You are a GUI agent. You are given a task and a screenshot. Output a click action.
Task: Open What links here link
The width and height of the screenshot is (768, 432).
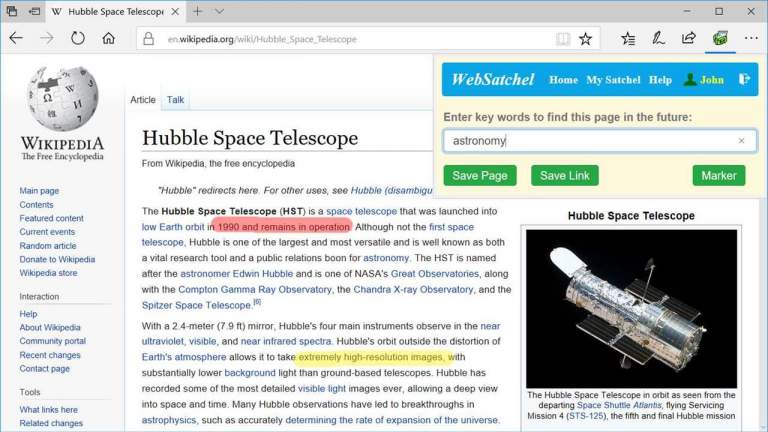tap(48, 409)
